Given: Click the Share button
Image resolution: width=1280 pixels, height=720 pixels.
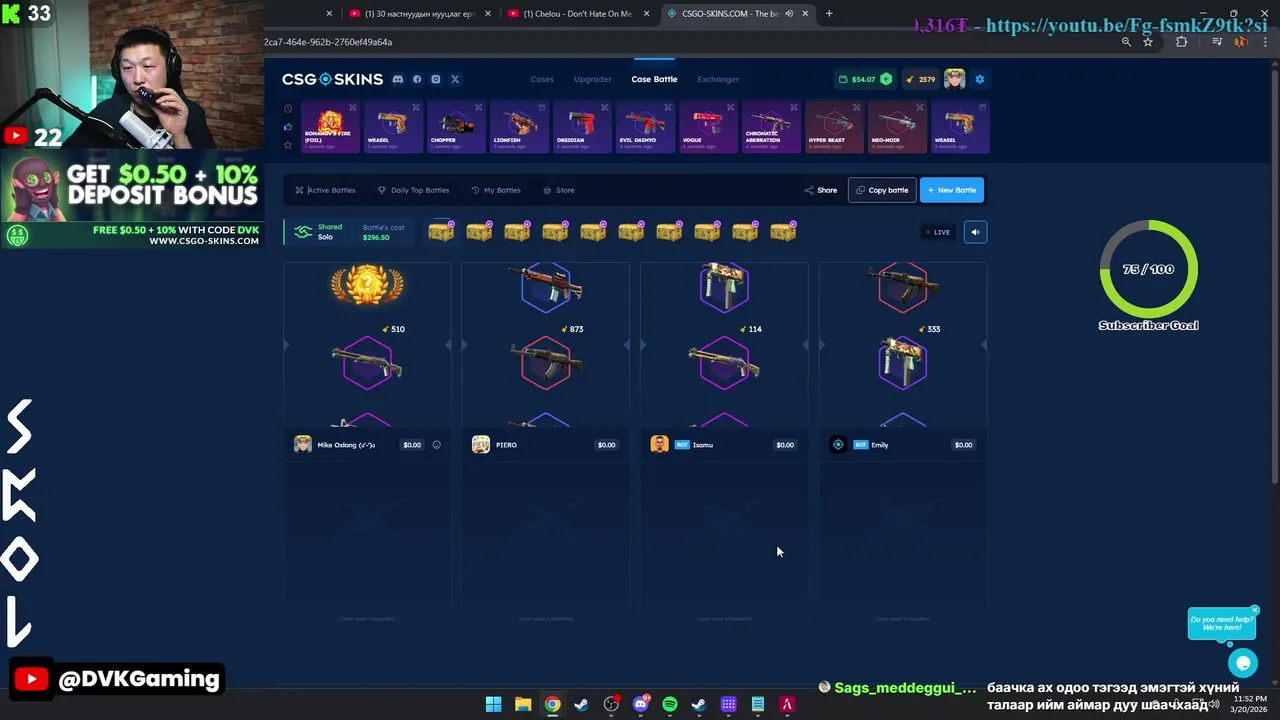Looking at the screenshot, I should point(821,190).
